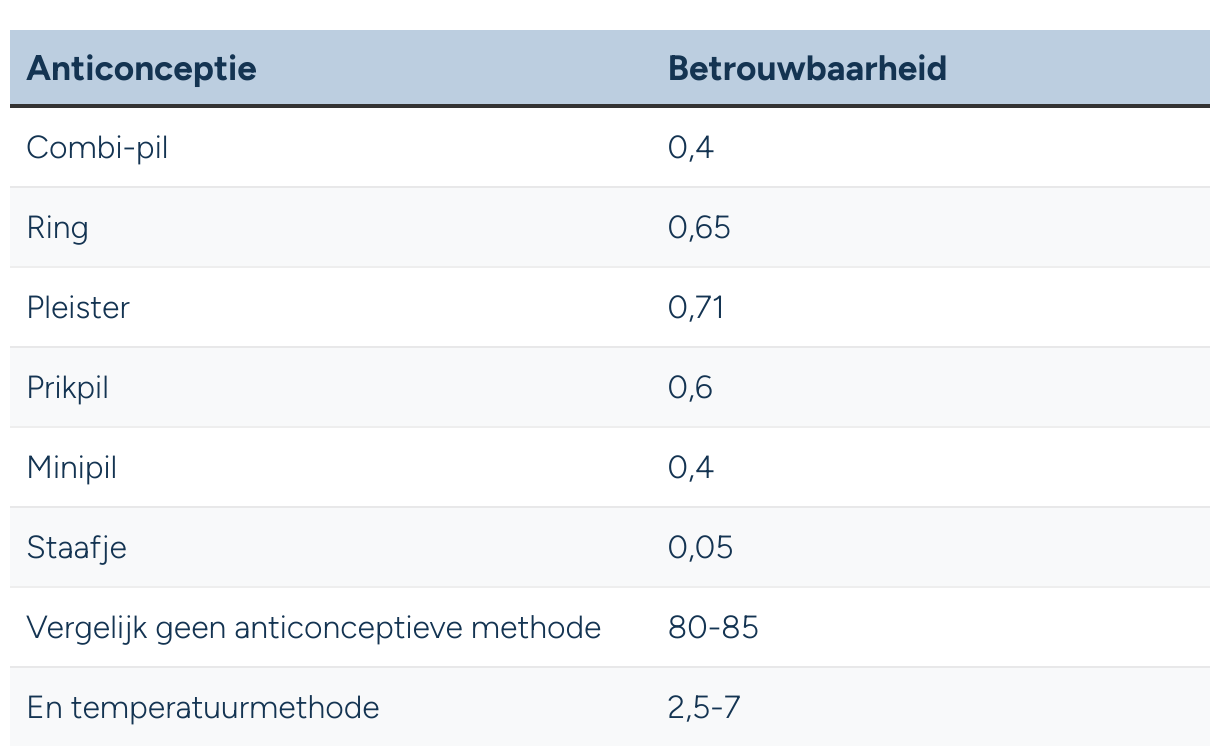Image resolution: width=1220 pixels, height=756 pixels.
Task: Click the 80-85 value cell
Action: click(713, 628)
